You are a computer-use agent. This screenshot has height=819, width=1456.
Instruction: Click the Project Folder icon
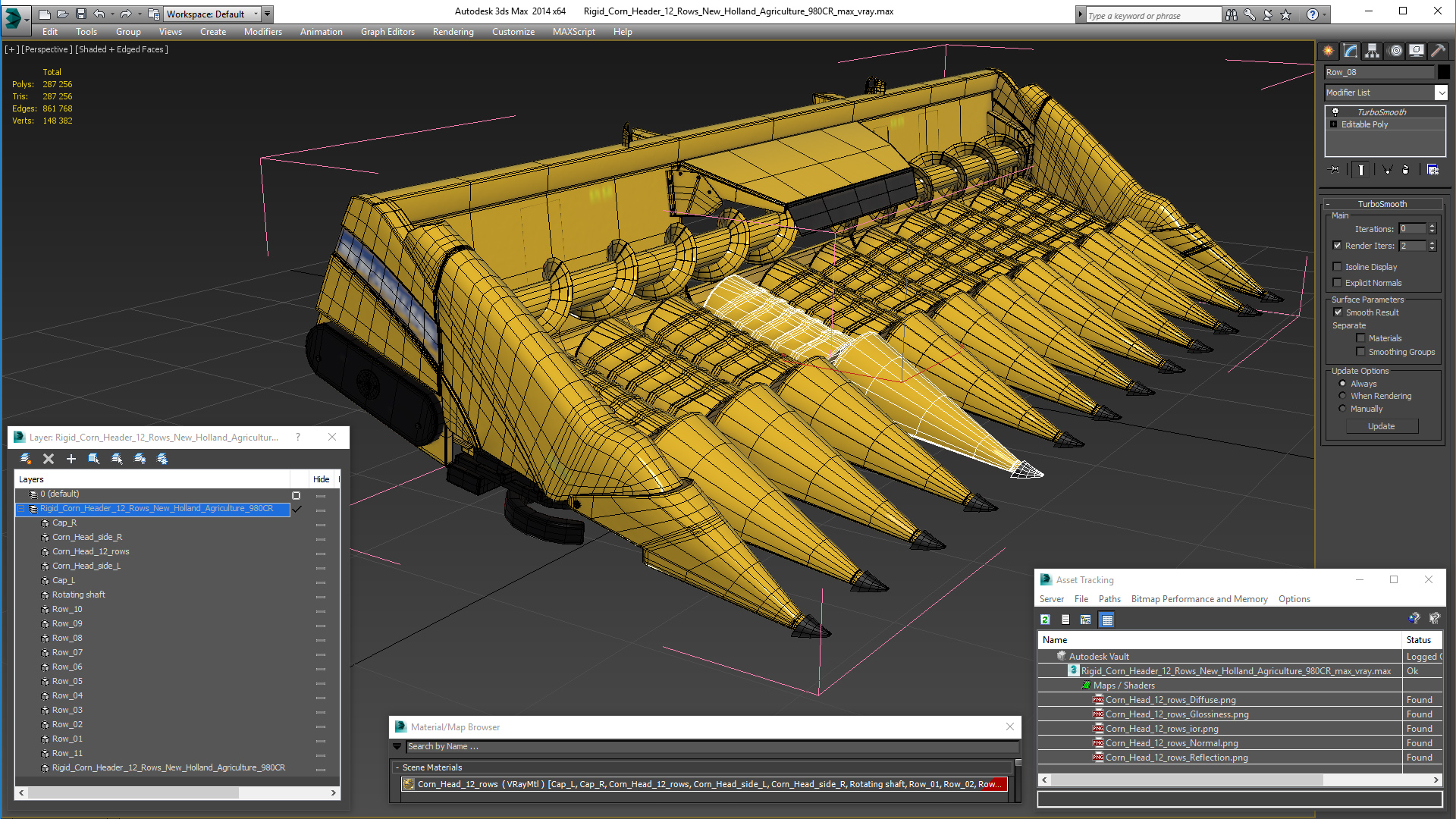(154, 14)
